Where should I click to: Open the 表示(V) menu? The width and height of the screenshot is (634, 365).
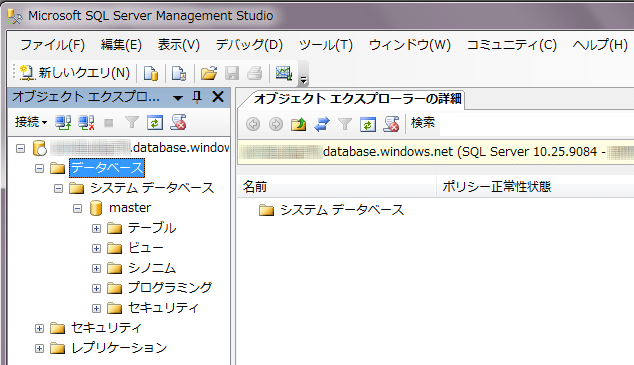point(179,44)
